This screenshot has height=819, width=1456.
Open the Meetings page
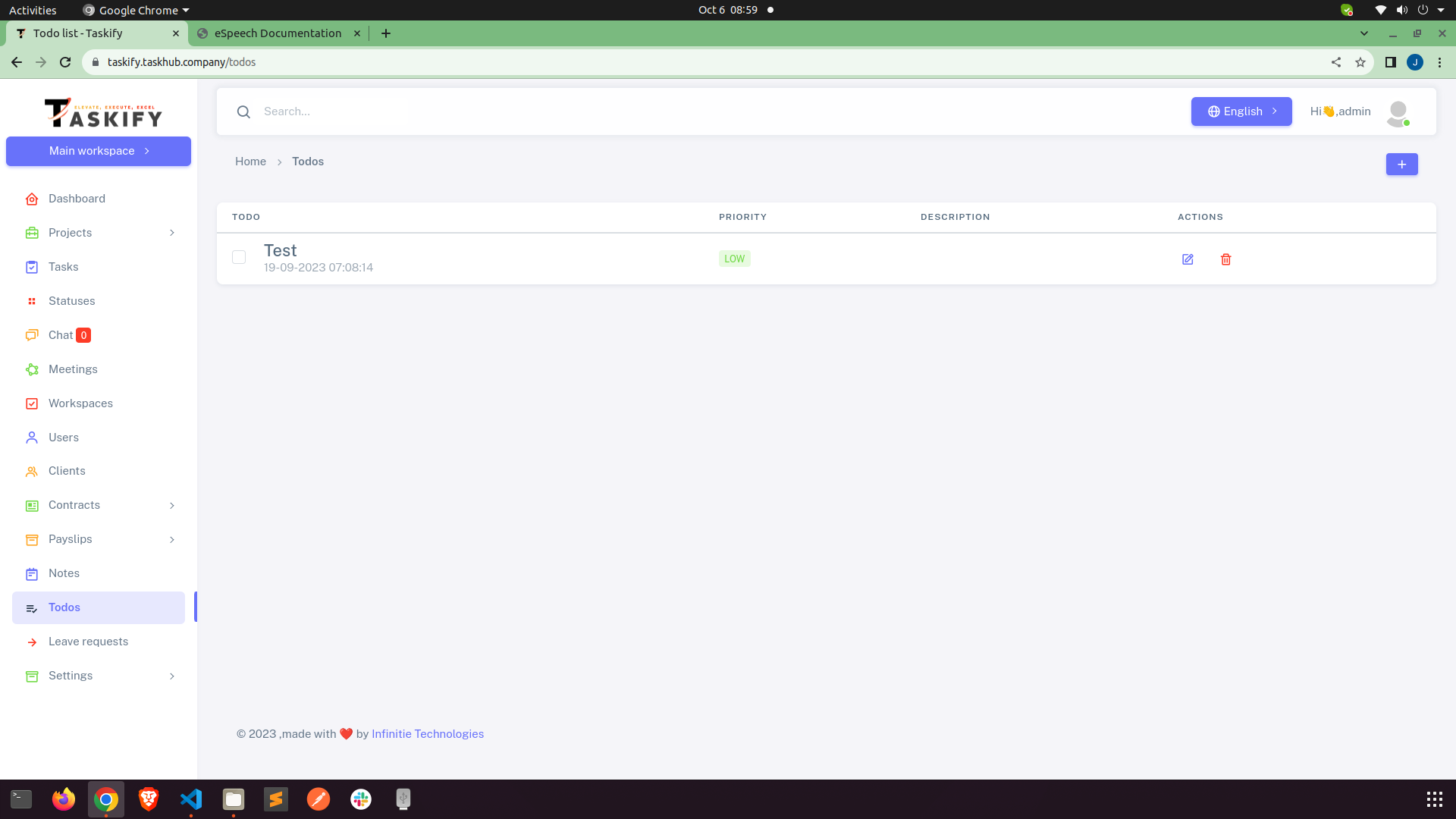point(72,369)
